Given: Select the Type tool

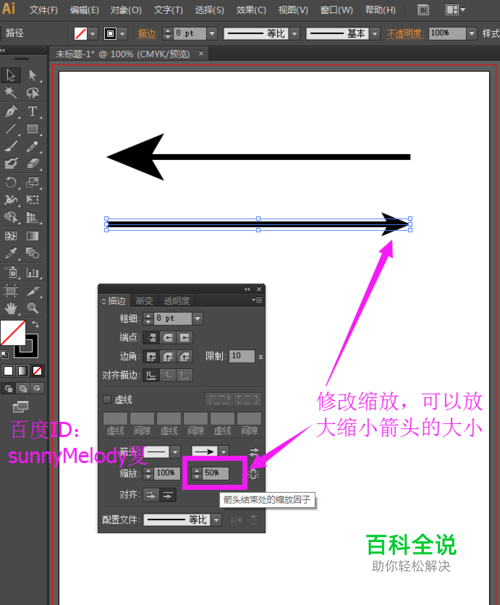Looking at the screenshot, I should pyautogui.click(x=32, y=112).
